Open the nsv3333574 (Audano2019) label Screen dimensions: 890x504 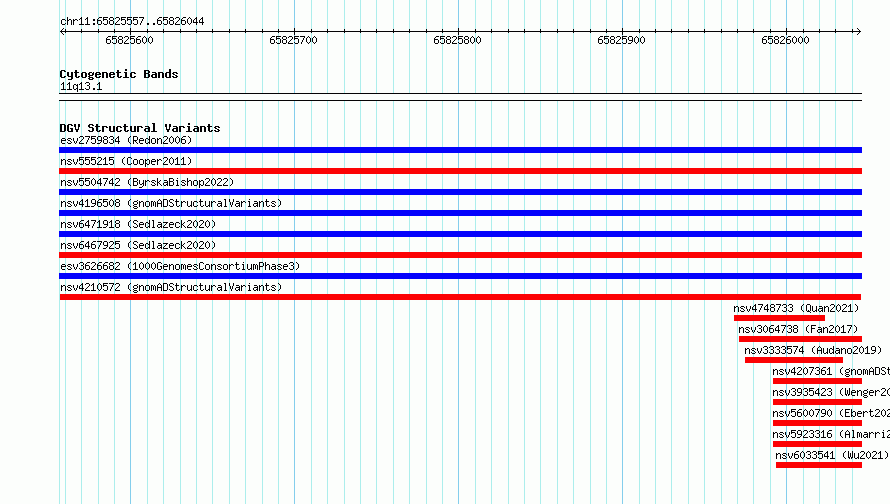pos(813,350)
